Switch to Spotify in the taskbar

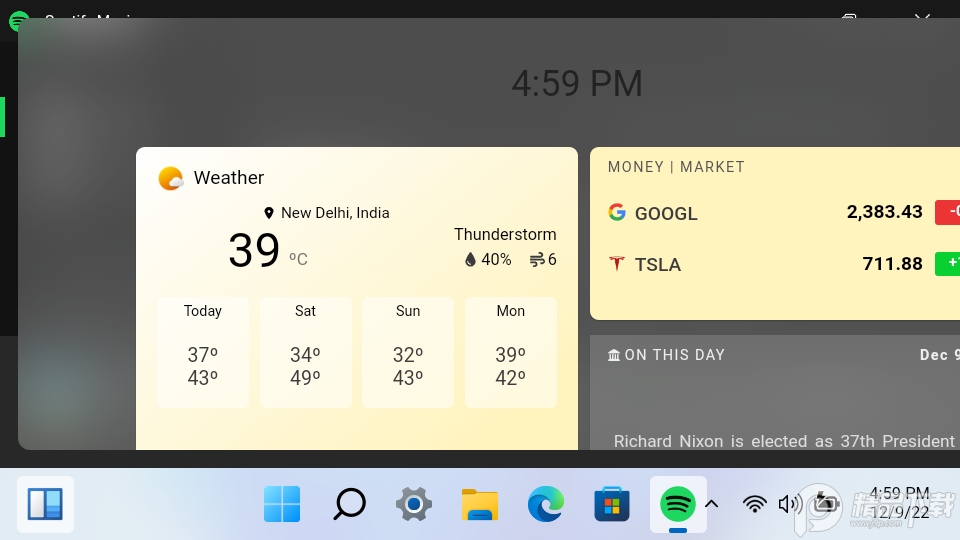click(x=678, y=504)
